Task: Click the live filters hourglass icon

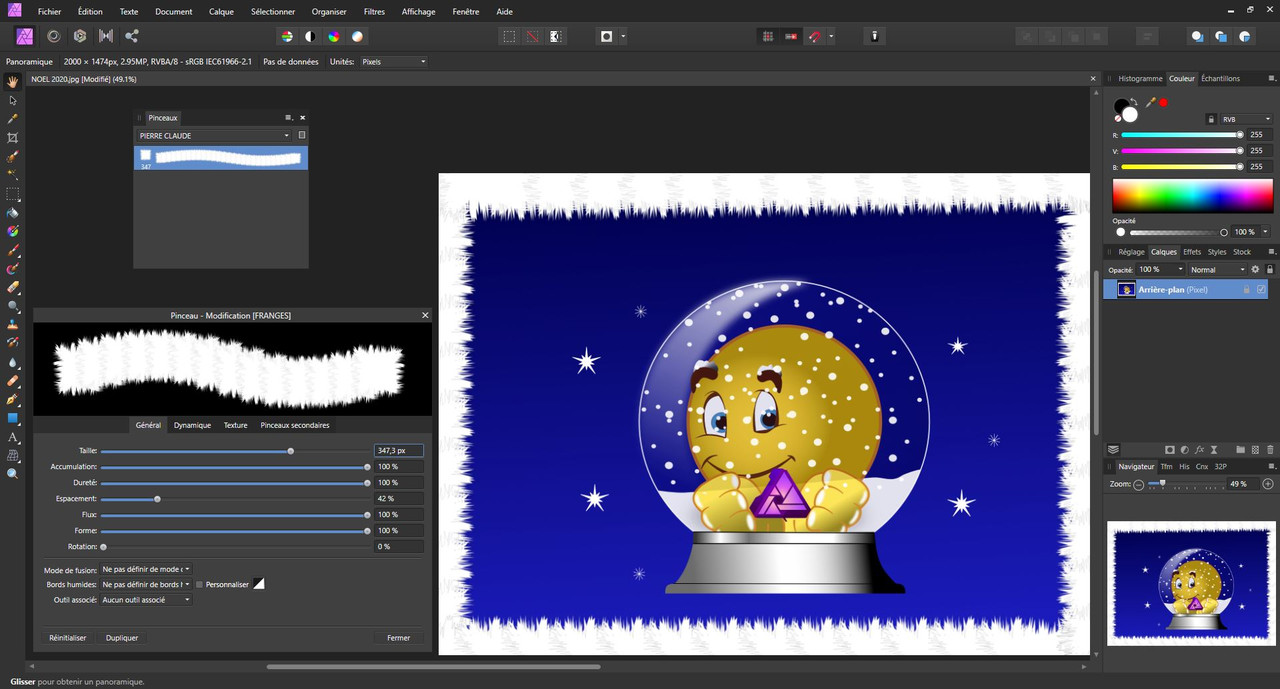Action: pyautogui.click(x=1213, y=450)
